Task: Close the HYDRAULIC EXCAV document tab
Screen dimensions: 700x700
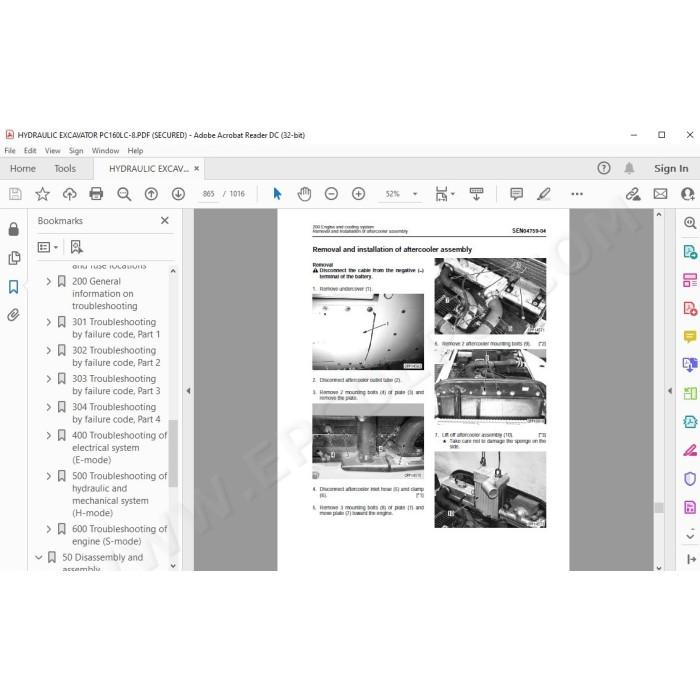Action: (x=196, y=168)
